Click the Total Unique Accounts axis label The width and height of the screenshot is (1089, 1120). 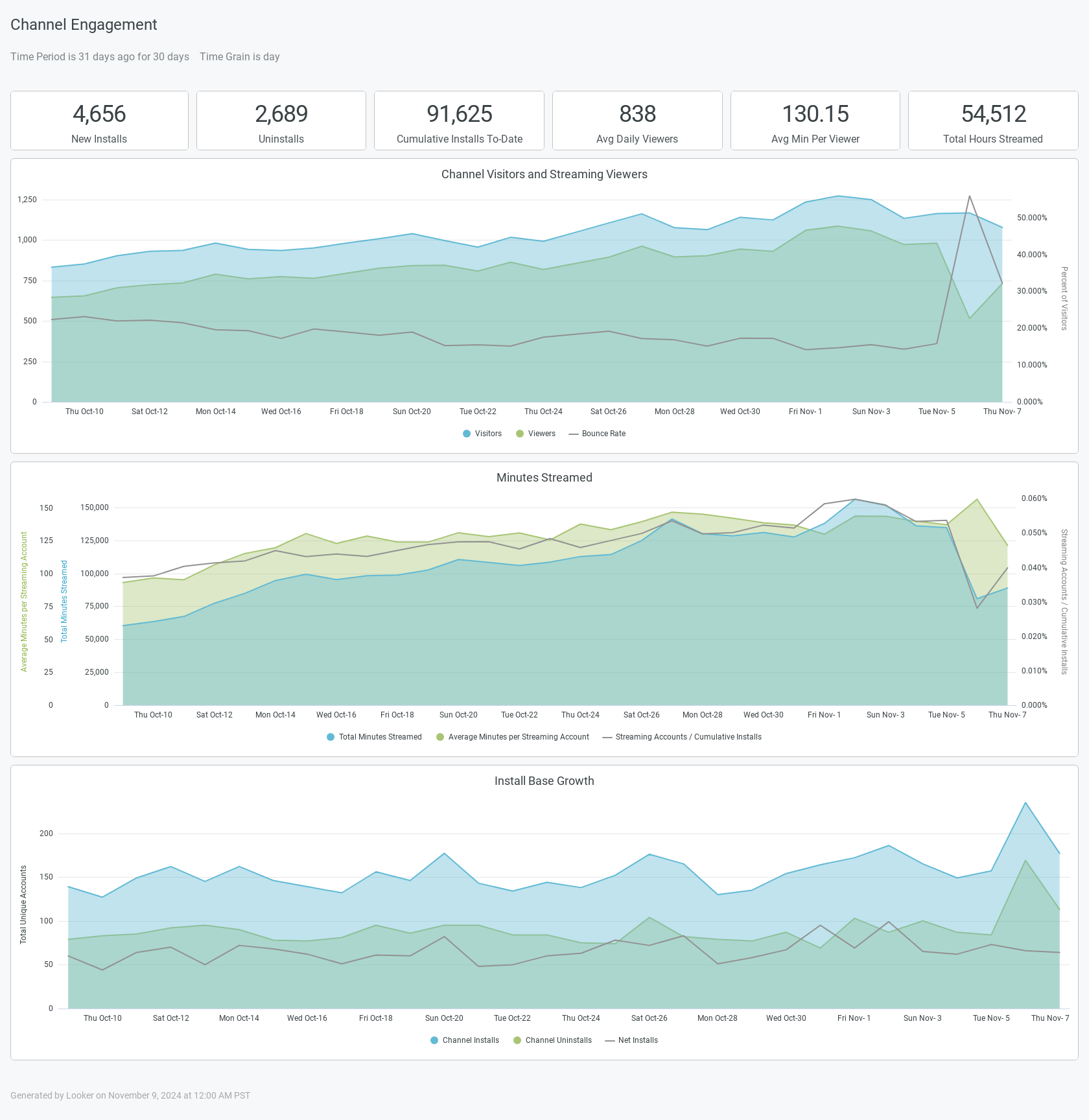[23, 905]
